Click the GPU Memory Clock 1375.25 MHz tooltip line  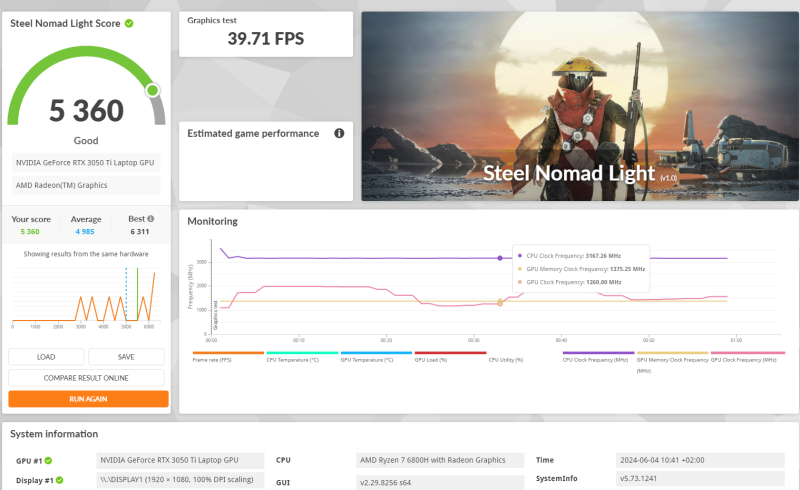coord(581,269)
